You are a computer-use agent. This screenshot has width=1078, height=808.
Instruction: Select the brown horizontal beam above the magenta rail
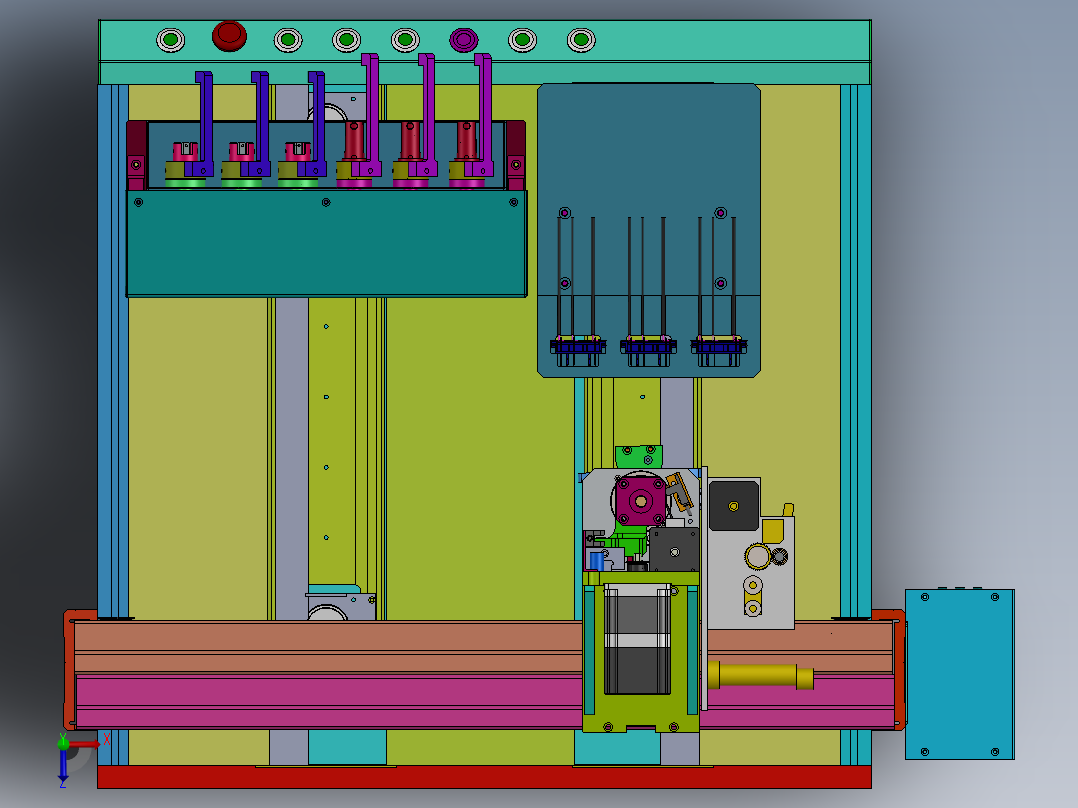tap(329, 646)
